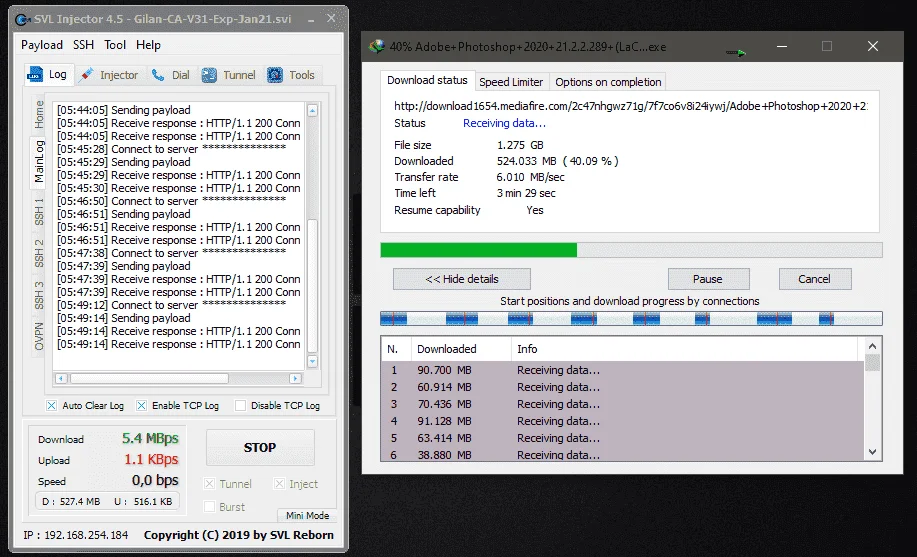Click the Injector syringe icon

87,75
